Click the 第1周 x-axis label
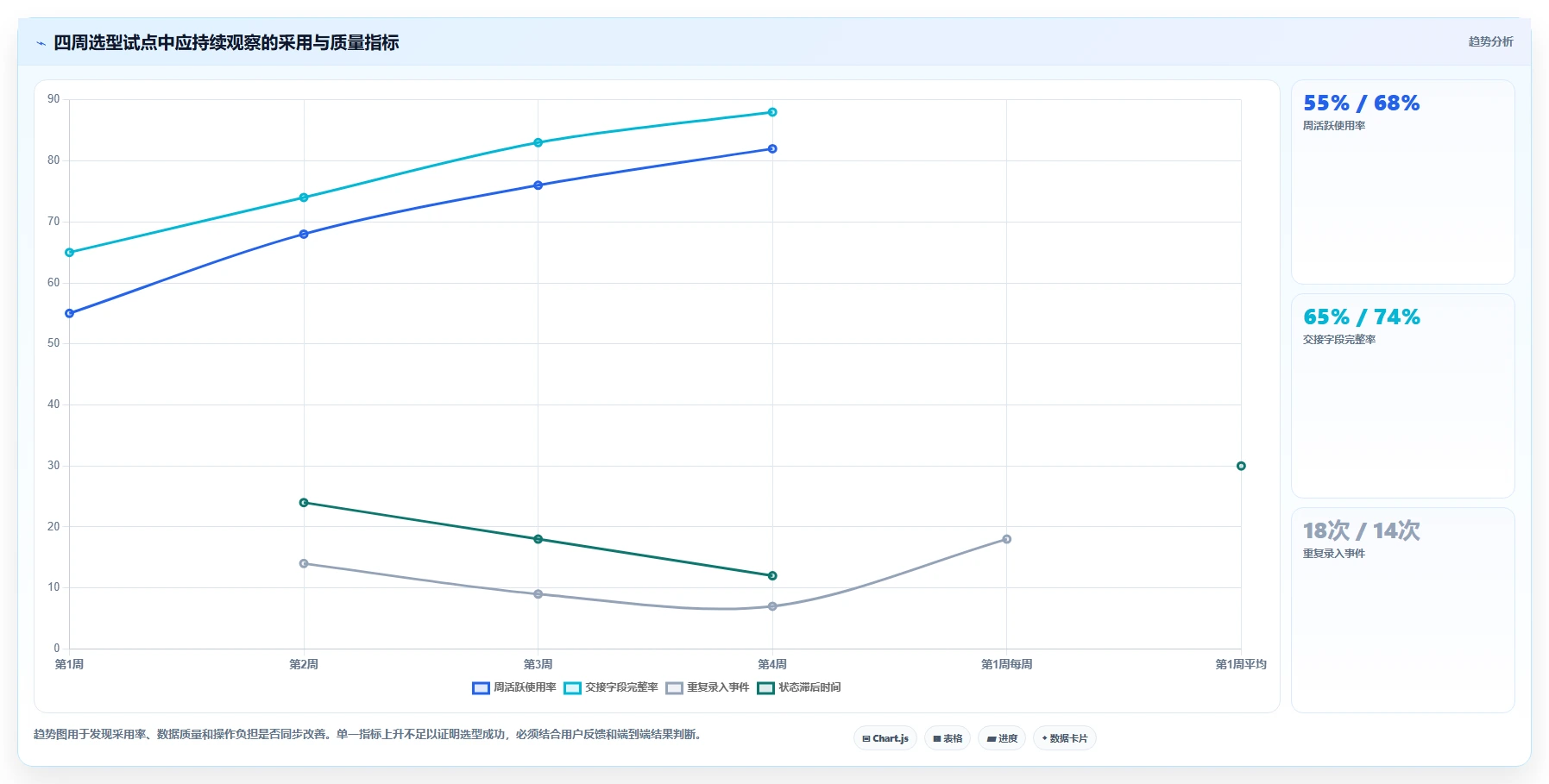1549x784 pixels. point(70,664)
